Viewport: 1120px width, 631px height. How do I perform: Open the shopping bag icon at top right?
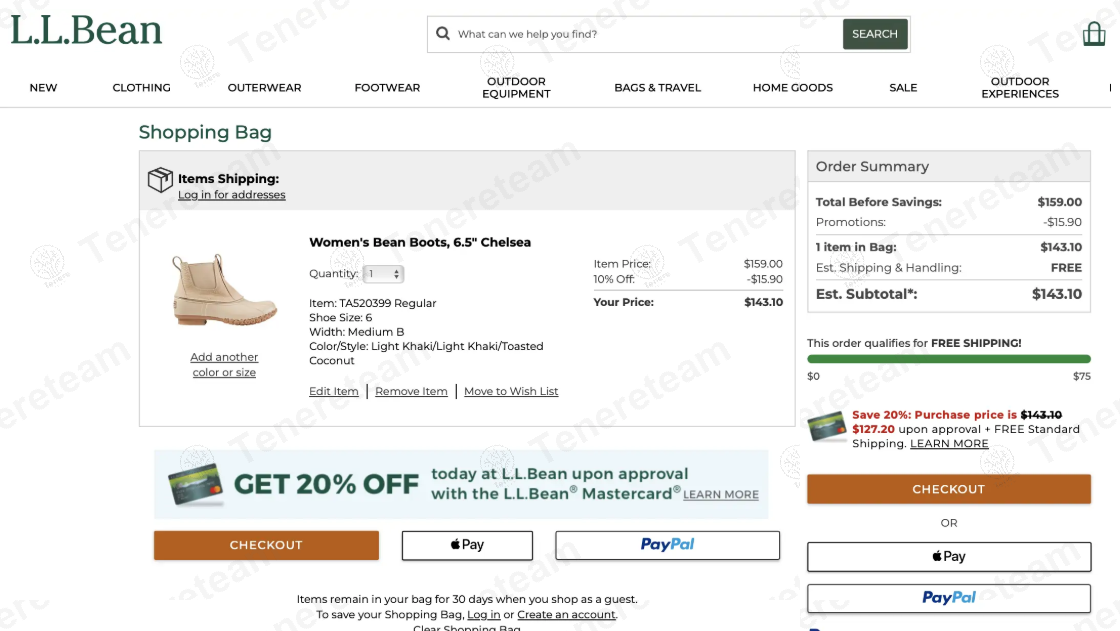click(x=1094, y=33)
